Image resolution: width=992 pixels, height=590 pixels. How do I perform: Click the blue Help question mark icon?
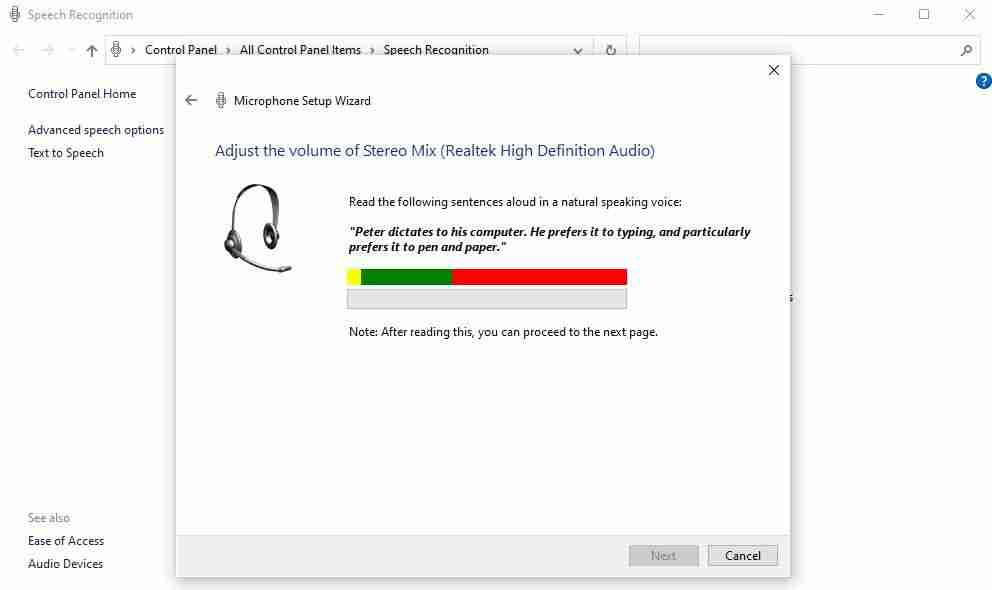pyautogui.click(x=983, y=81)
